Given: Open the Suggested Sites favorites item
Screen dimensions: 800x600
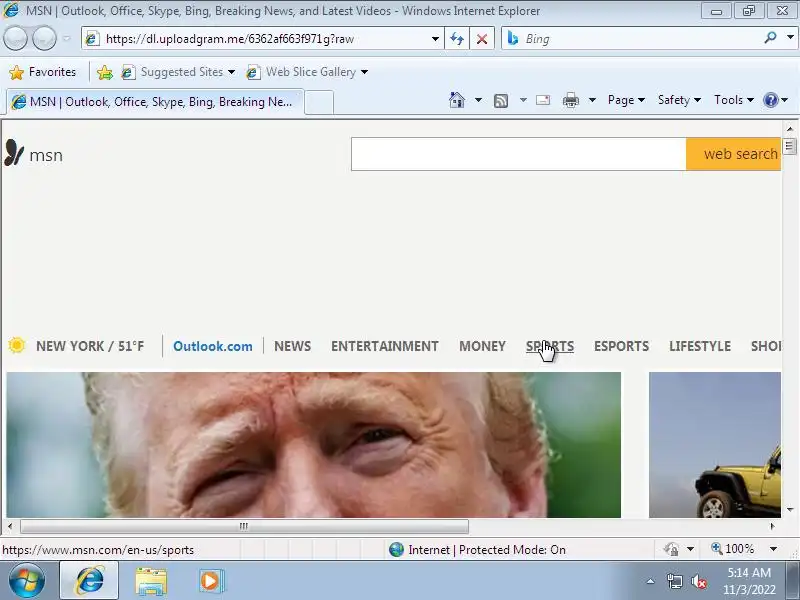Looking at the screenshot, I should click(178, 72).
